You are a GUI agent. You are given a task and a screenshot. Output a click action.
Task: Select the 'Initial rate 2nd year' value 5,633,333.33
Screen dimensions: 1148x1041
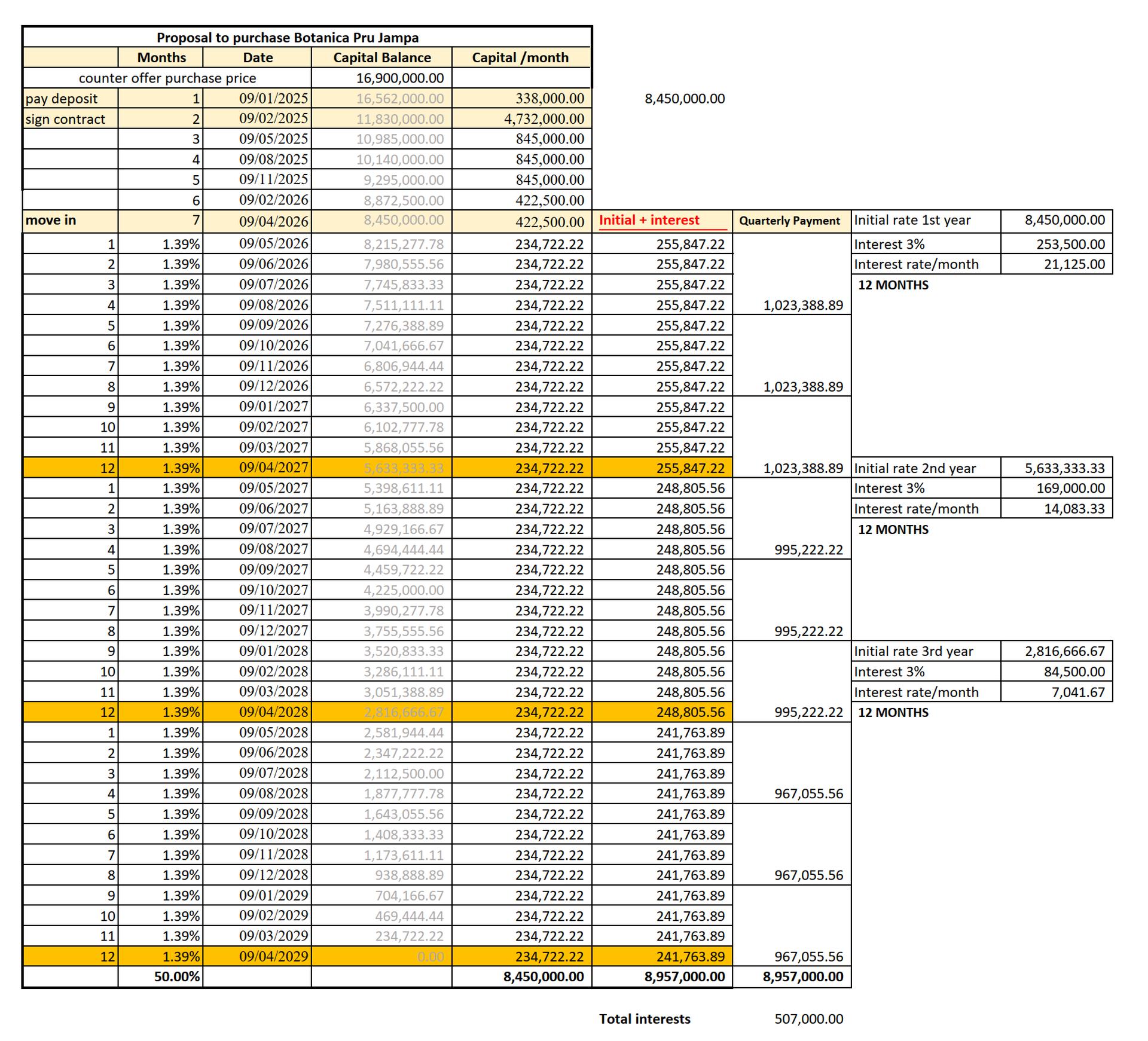click(1064, 468)
